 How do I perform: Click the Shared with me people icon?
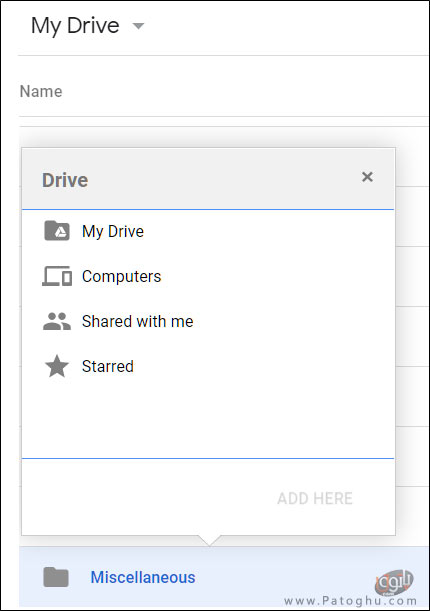point(57,321)
